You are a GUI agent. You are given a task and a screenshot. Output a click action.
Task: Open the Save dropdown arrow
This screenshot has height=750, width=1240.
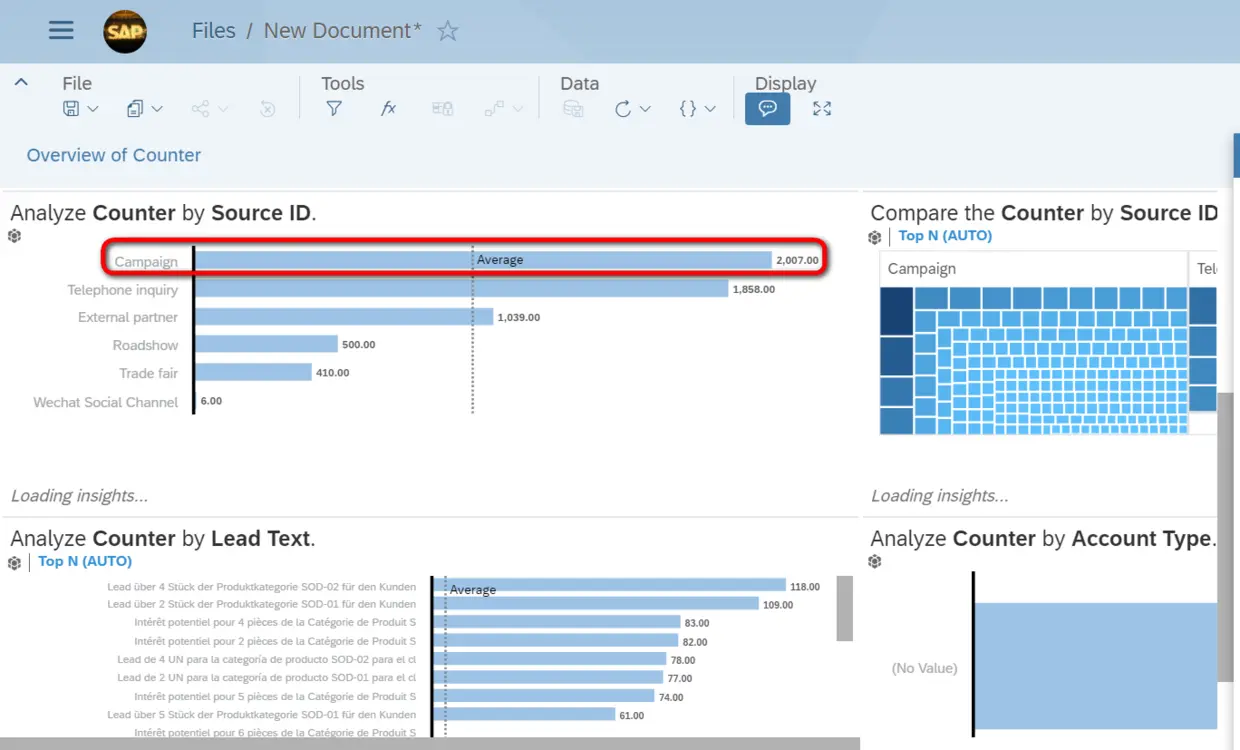pyautogui.click(x=93, y=109)
